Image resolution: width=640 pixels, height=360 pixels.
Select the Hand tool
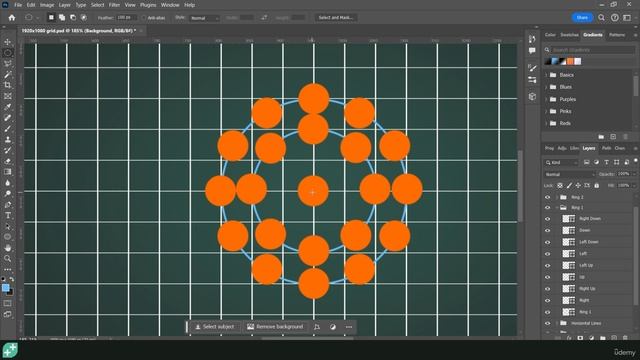(8, 248)
